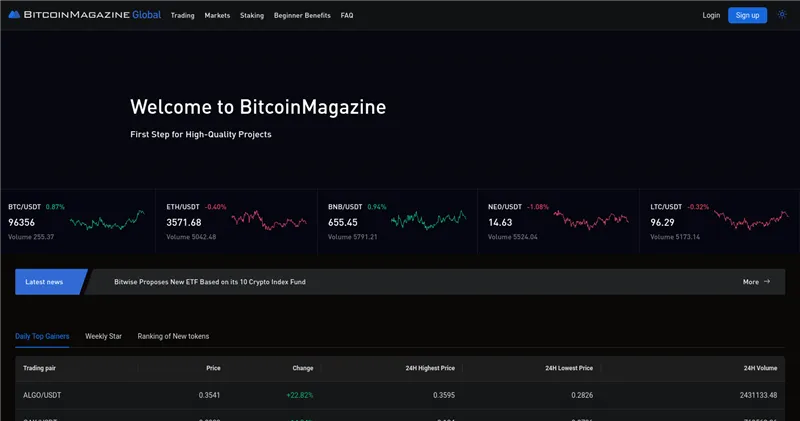This screenshot has width=800, height=421.
Task: Open the Trading menu
Action: (x=183, y=15)
